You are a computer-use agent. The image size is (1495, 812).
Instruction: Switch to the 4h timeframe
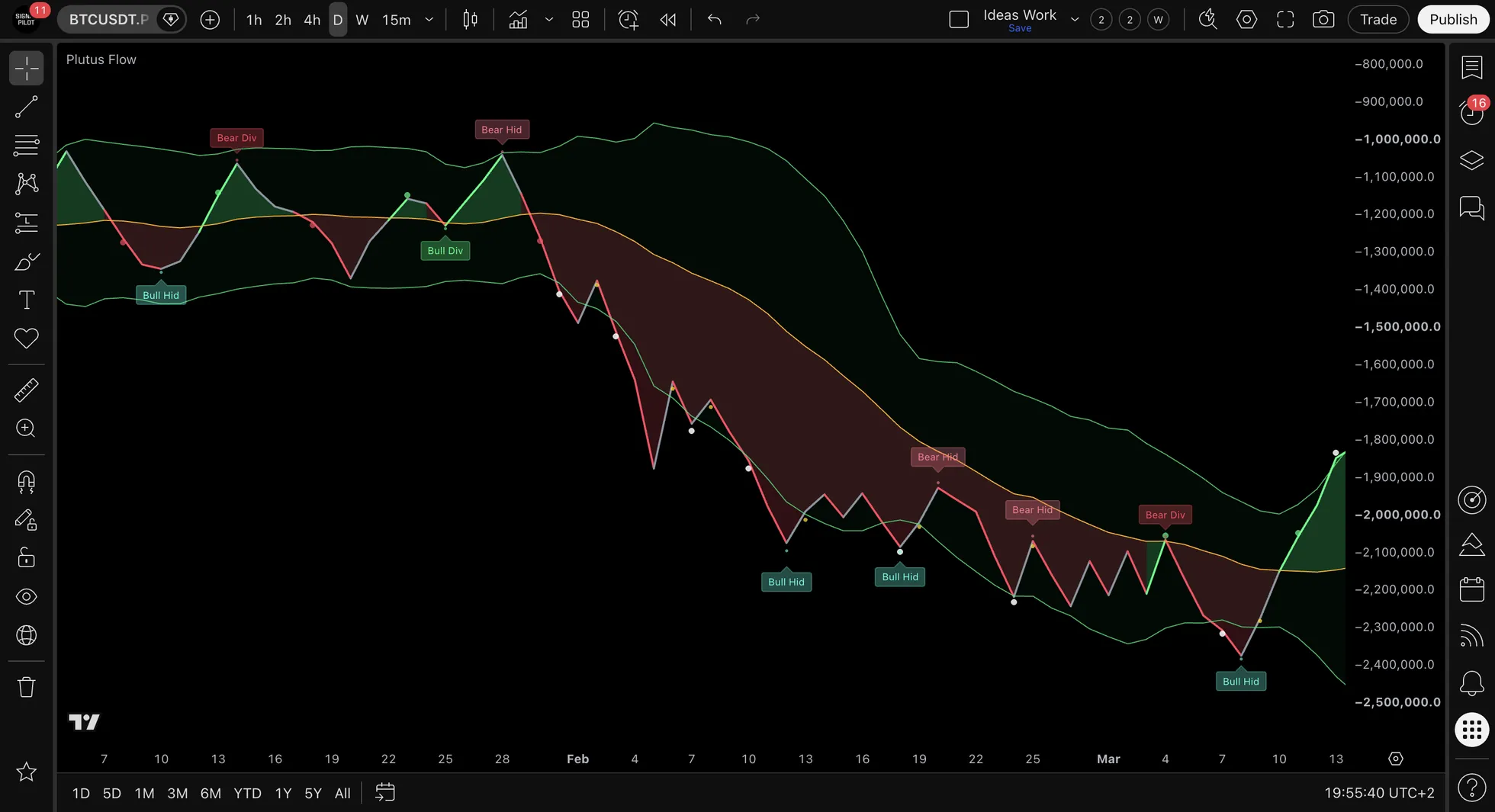click(312, 20)
